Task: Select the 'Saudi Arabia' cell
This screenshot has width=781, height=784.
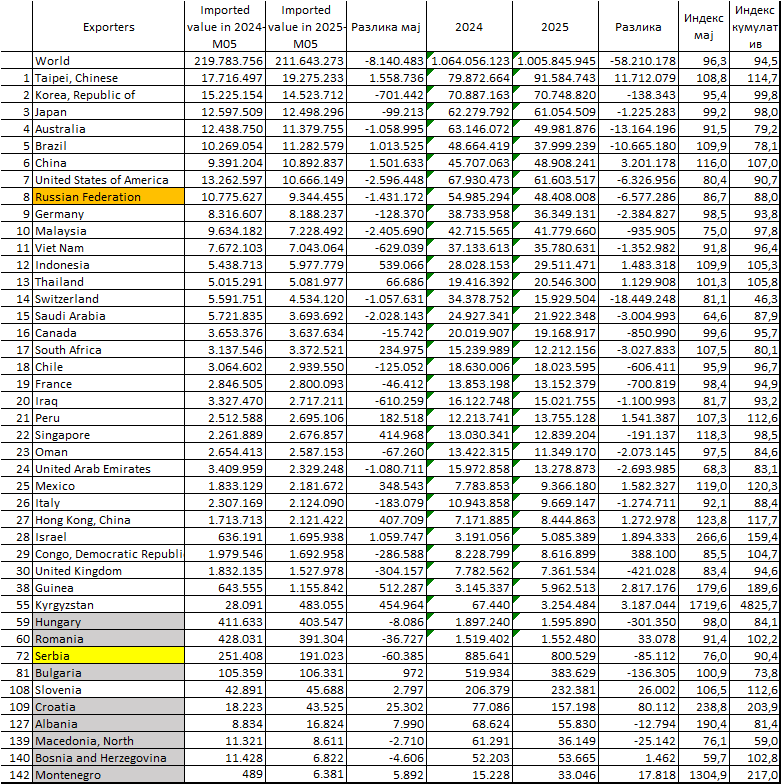Action: tap(108, 316)
